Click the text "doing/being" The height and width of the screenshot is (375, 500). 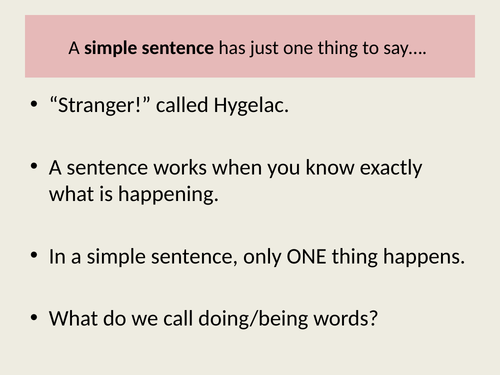(x=253, y=319)
